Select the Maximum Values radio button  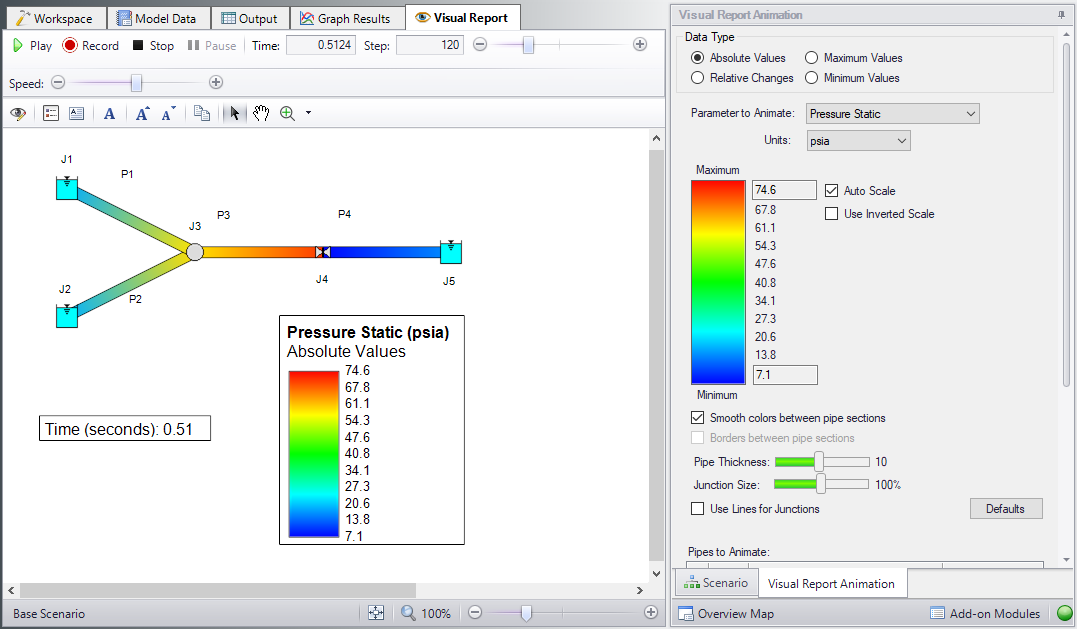point(812,58)
